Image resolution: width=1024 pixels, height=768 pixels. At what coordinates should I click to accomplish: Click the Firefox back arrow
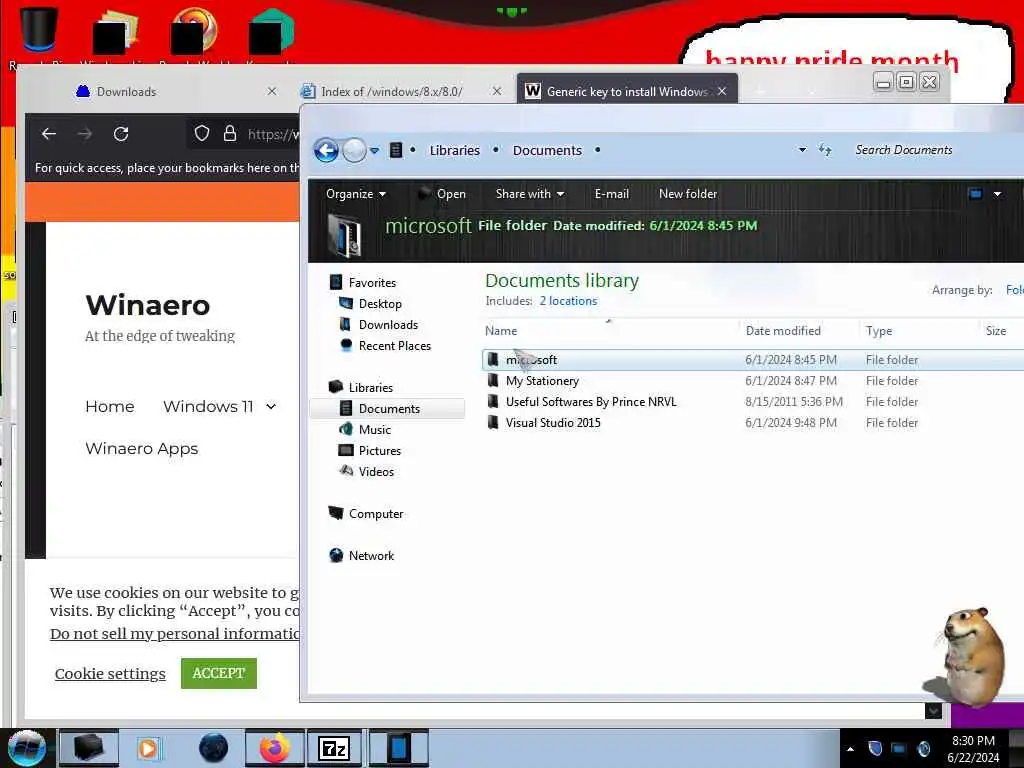tap(49, 134)
